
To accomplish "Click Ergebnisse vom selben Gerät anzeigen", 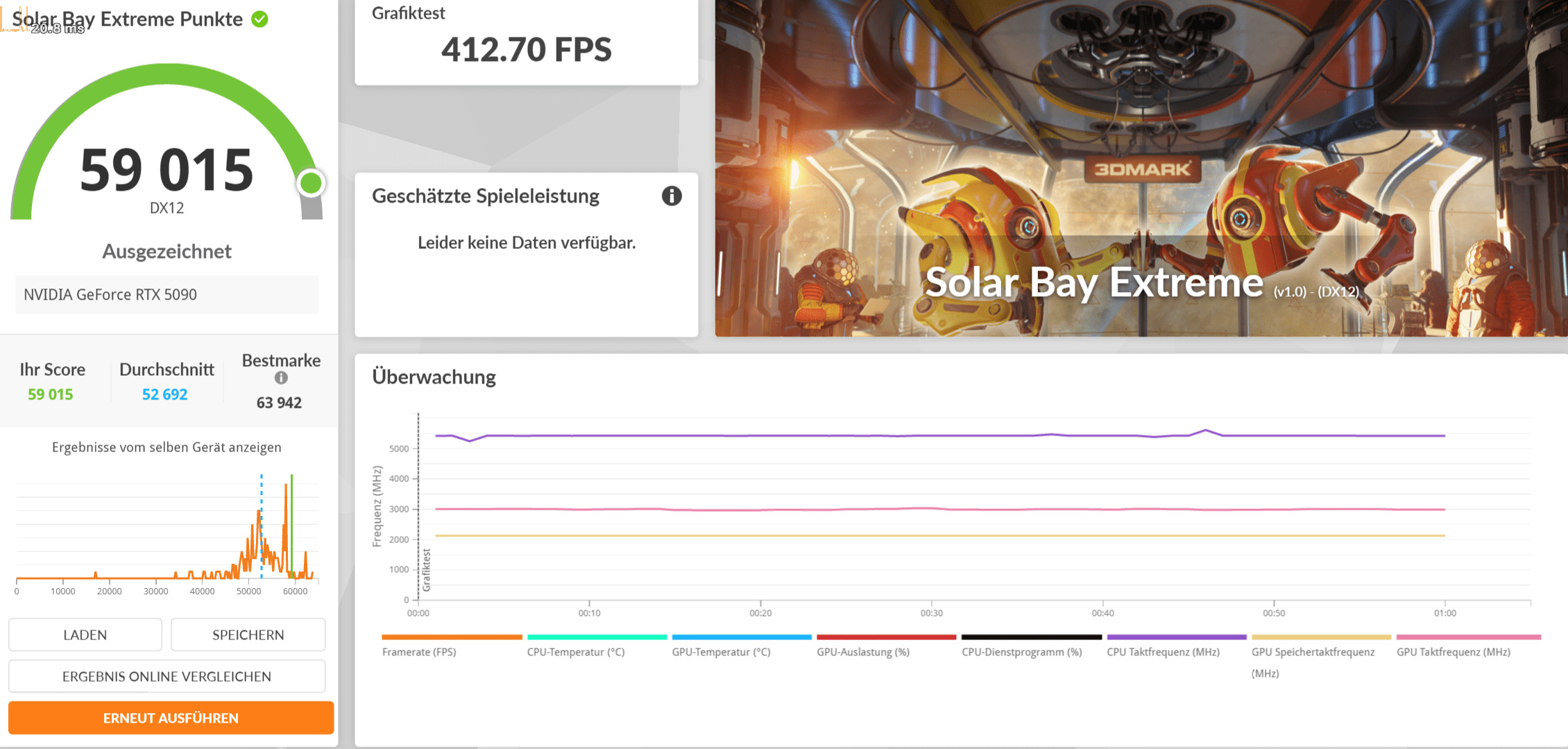I will 167,447.
